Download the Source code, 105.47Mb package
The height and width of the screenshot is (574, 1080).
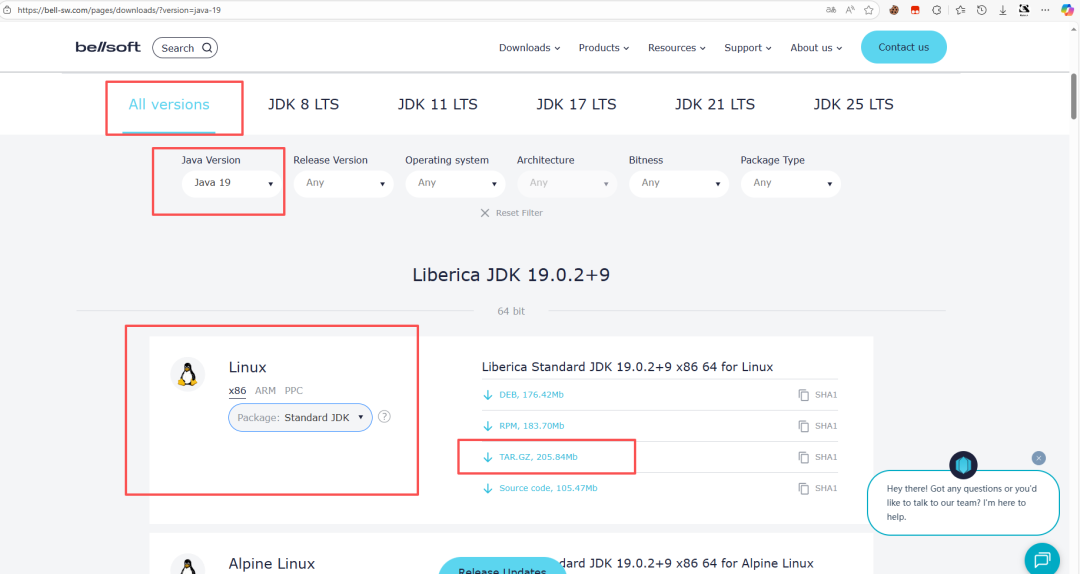click(540, 488)
